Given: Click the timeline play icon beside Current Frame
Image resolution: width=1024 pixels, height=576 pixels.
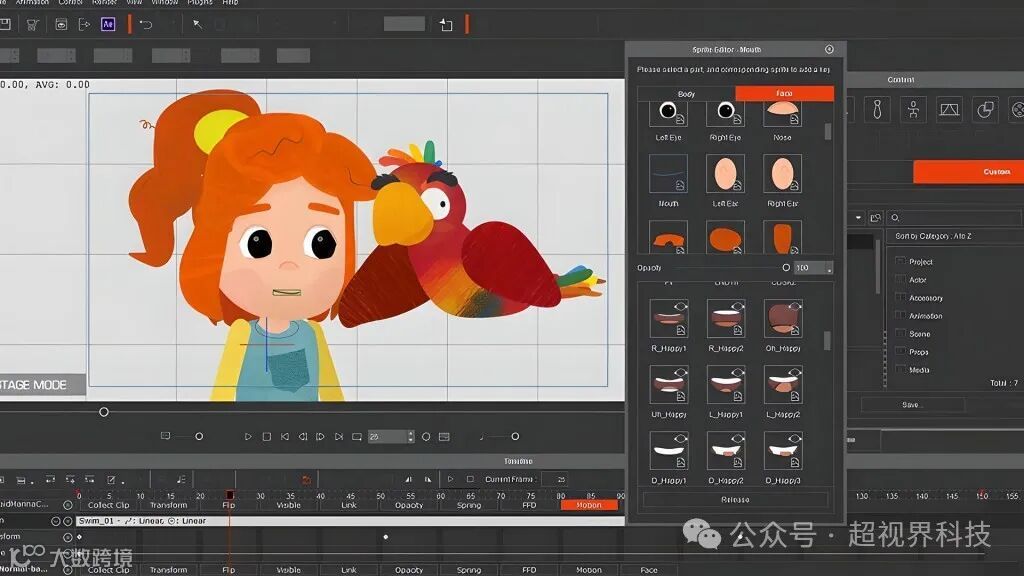Looking at the screenshot, I should point(451,479).
